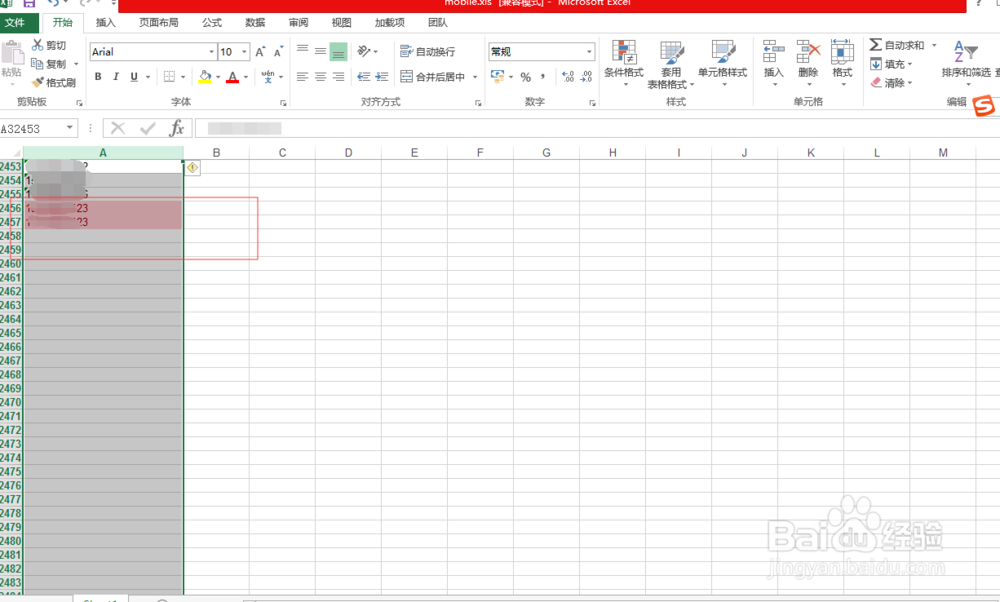Open Merge and Center dropdown arrow
Viewport: 1000px width, 602px height.
[475, 77]
